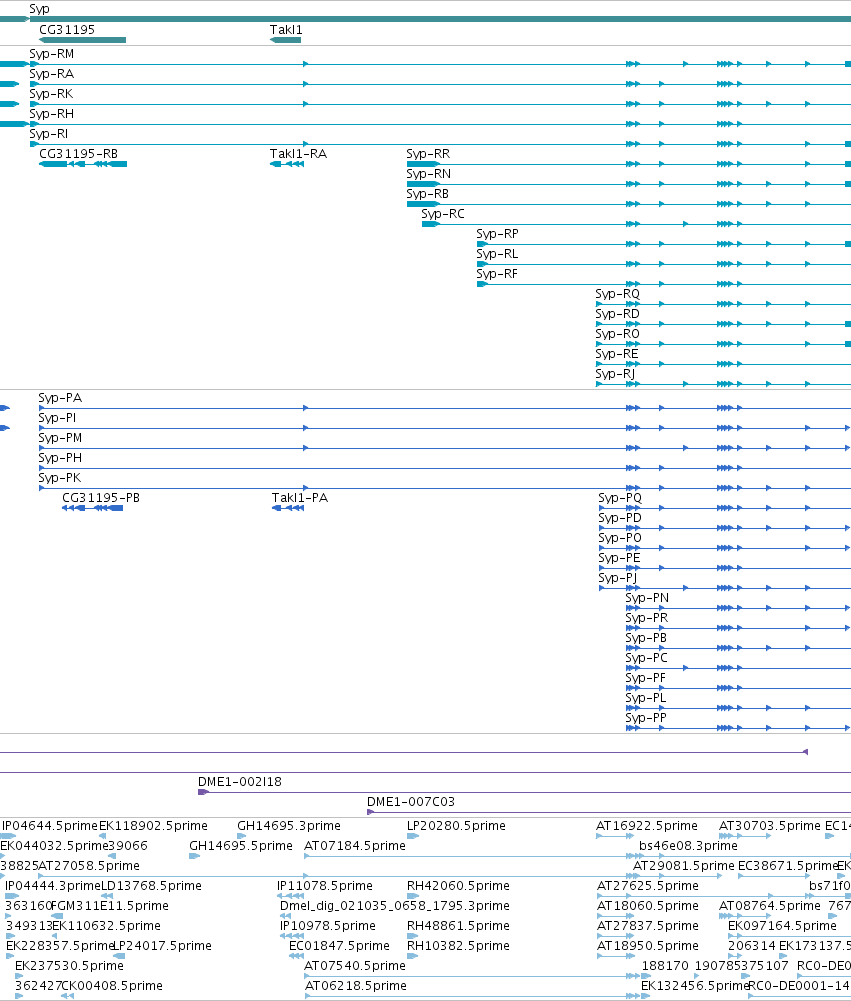Select EST bs46e08.3prime
Screen dimensions: 851x1001
tap(688, 846)
